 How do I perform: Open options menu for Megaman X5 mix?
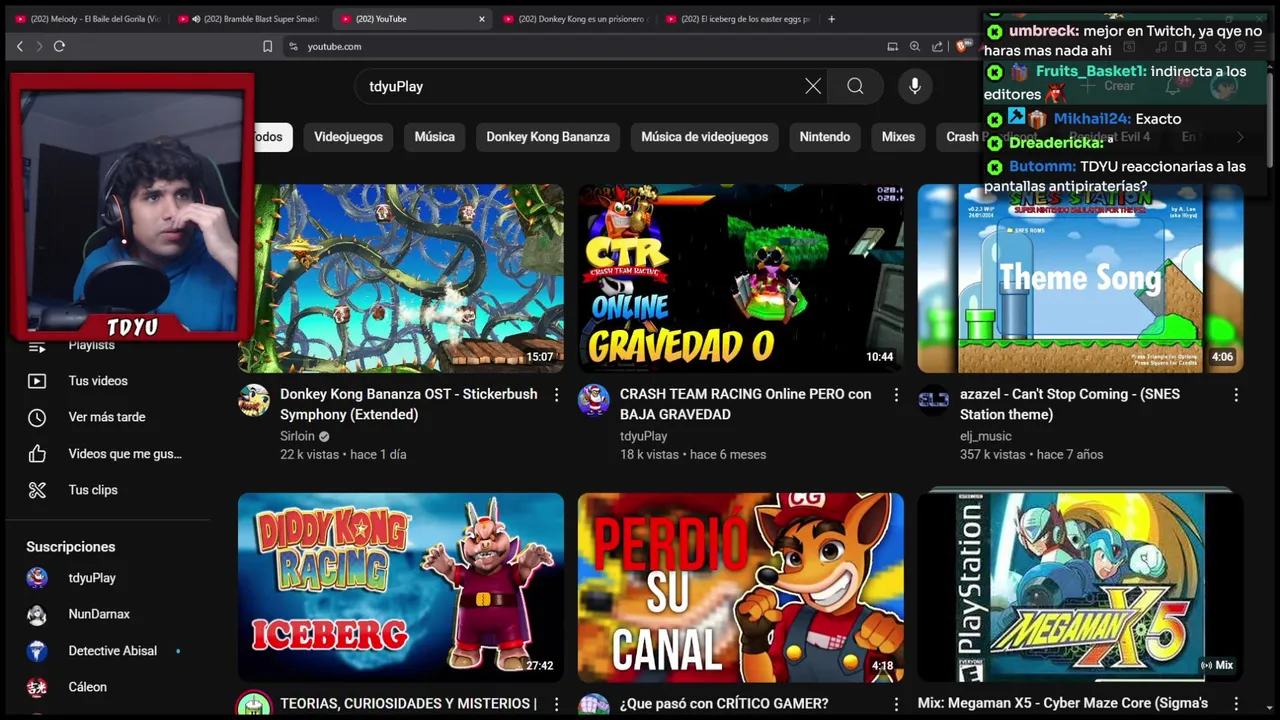tap(1236, 704)
